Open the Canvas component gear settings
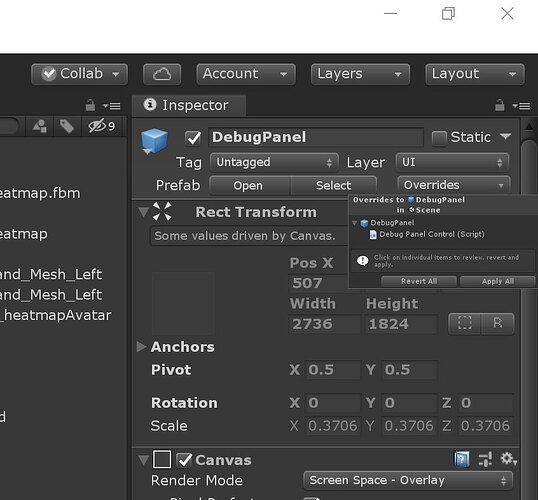The height and width of the screenshot is (500, 538). point(508,459)
